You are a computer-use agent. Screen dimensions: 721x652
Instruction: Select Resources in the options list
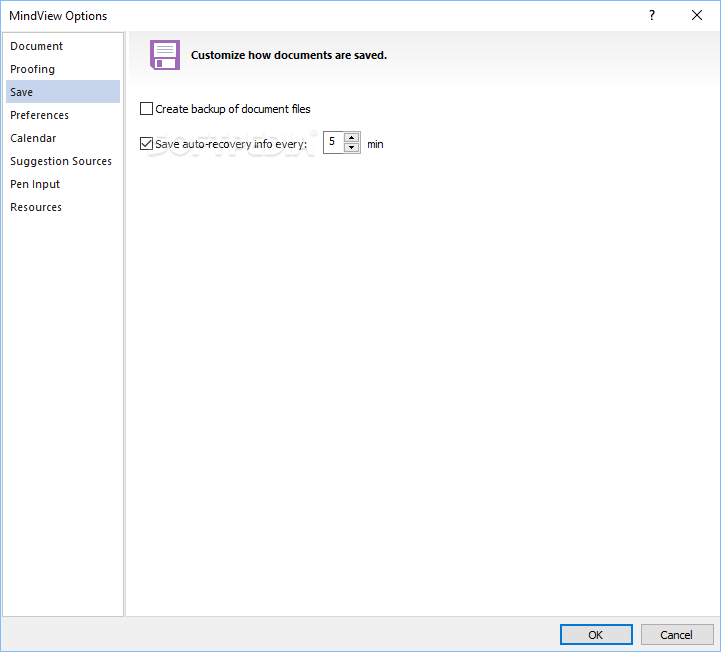(x=63, y=207)
